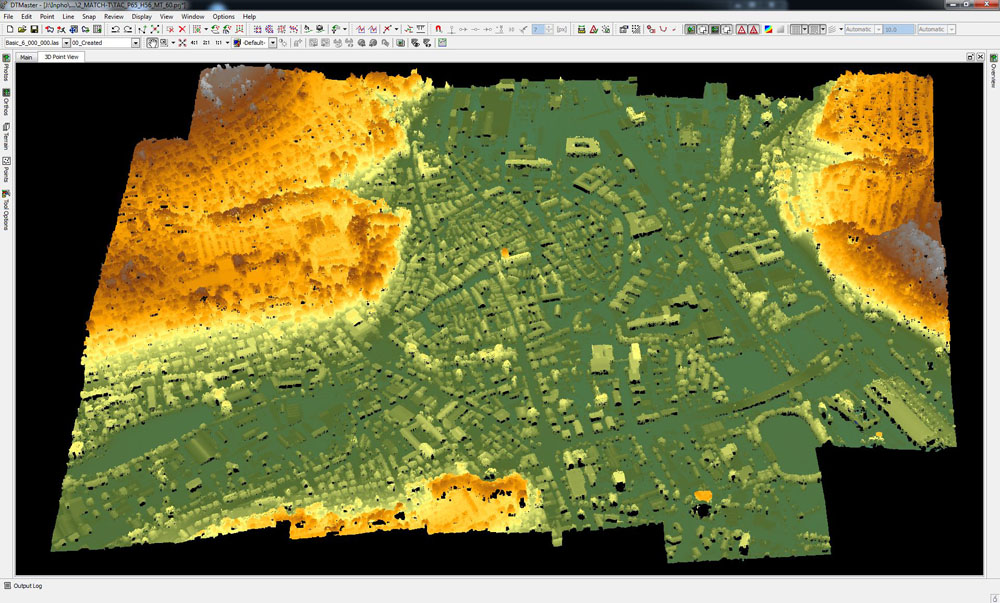This screenshot has height=603, width=1000.
Task: Click the Undo arrow icon
Action: click(x=115, y=30)
